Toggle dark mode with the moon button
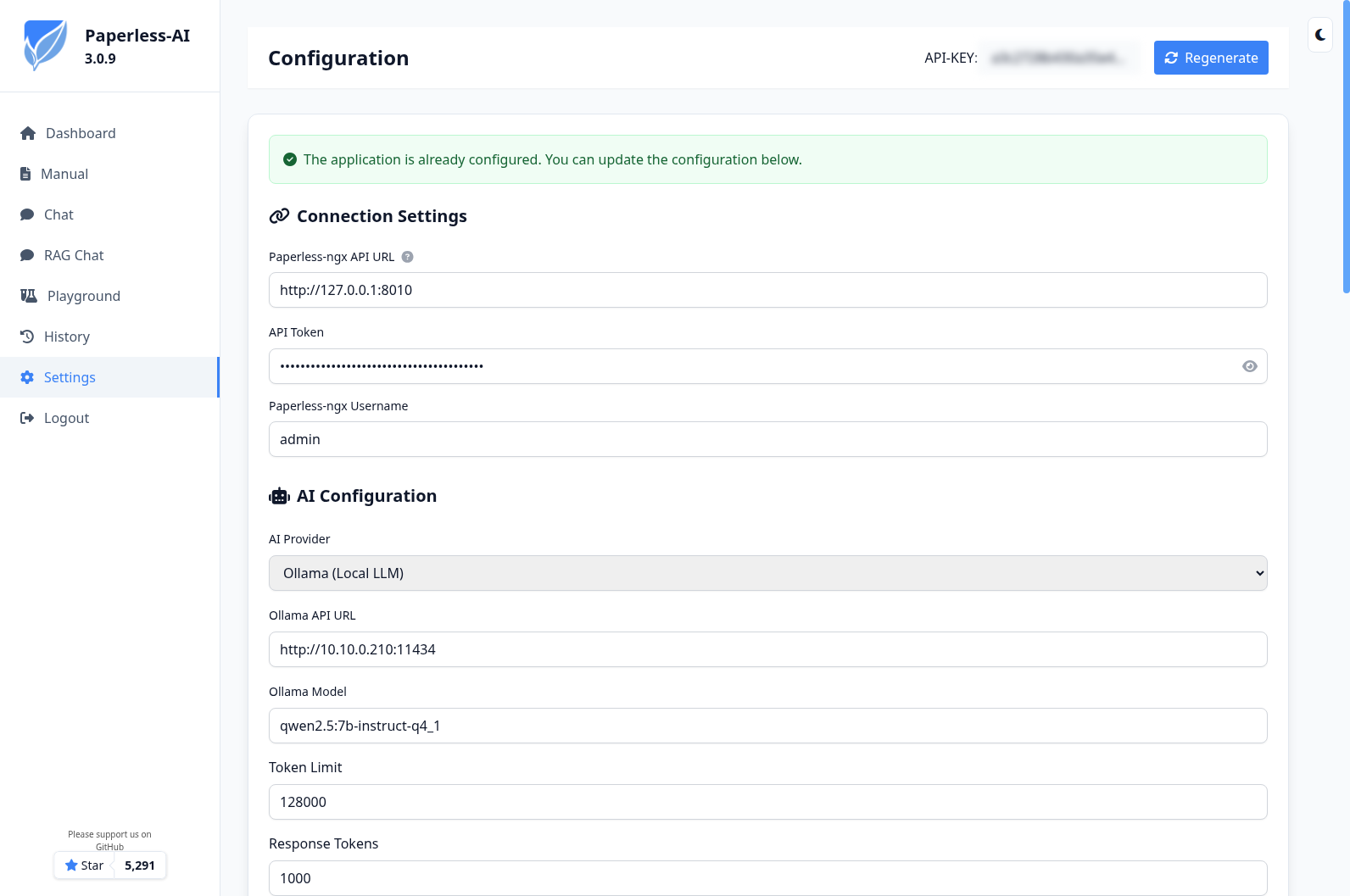This screenshot has width=1350, height=896. (x=1320, y=35)
